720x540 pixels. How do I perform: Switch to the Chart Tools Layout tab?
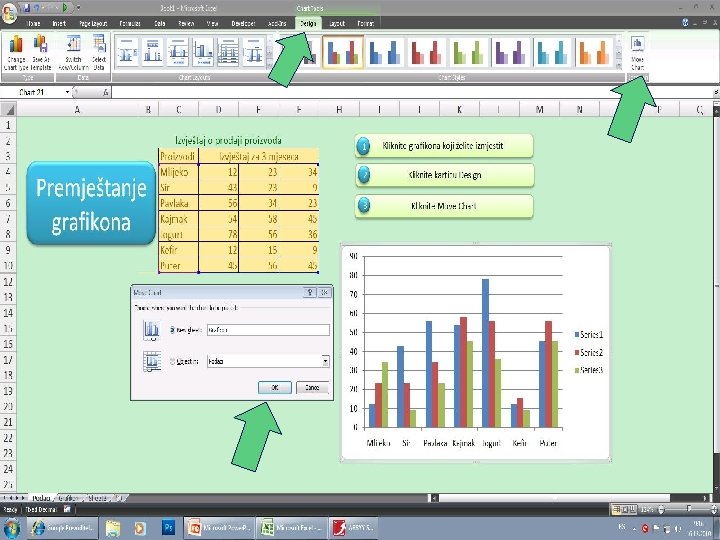coord(337,23)
